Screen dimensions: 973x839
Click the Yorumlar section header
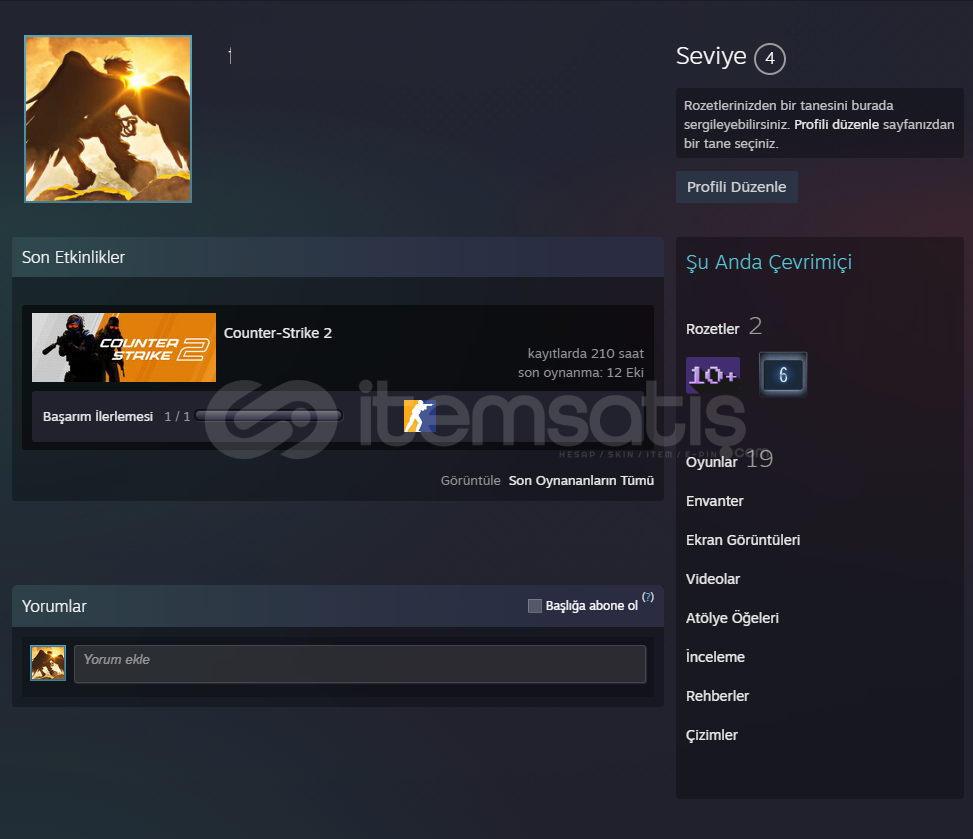[54, 606]
